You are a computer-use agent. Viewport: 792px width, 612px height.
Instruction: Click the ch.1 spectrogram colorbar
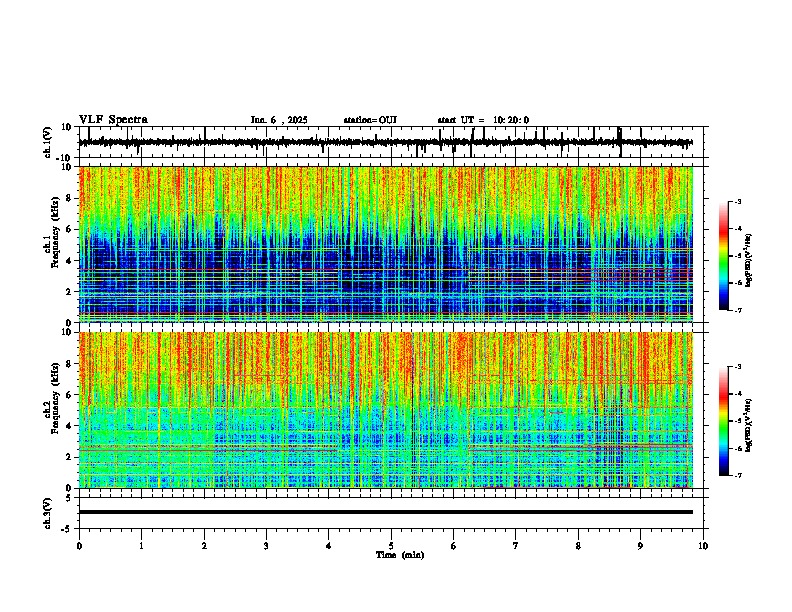click(x=723, y=256)
